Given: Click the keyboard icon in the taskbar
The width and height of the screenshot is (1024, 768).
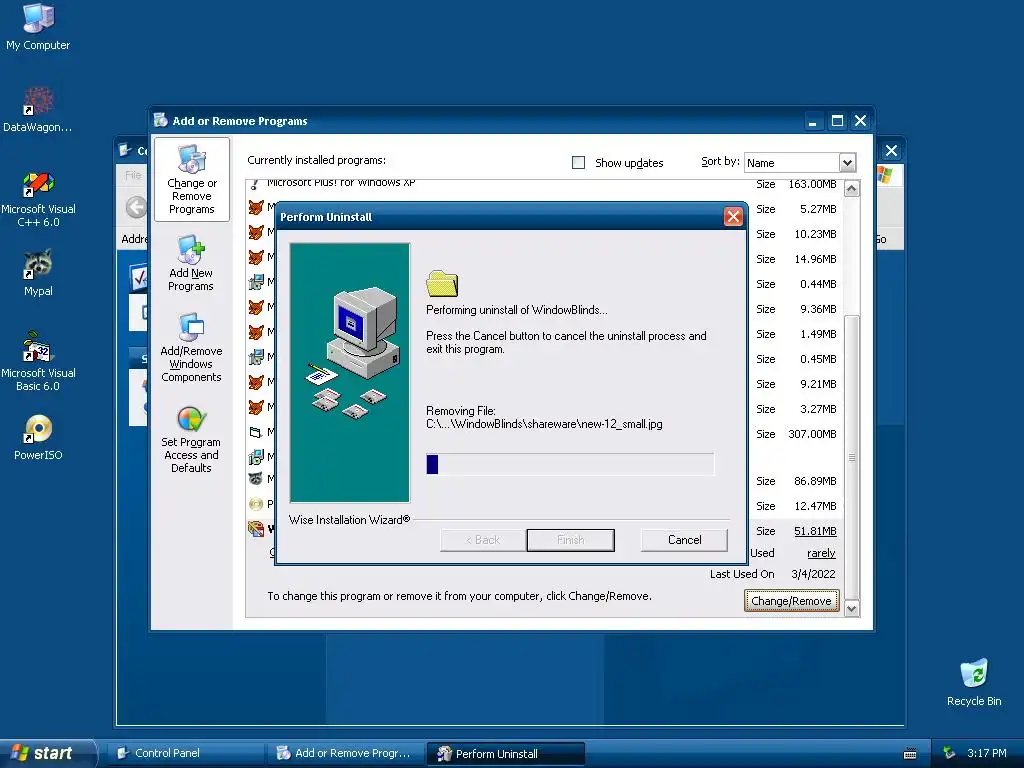Looking at the screenshot, I should pos(909,754).
